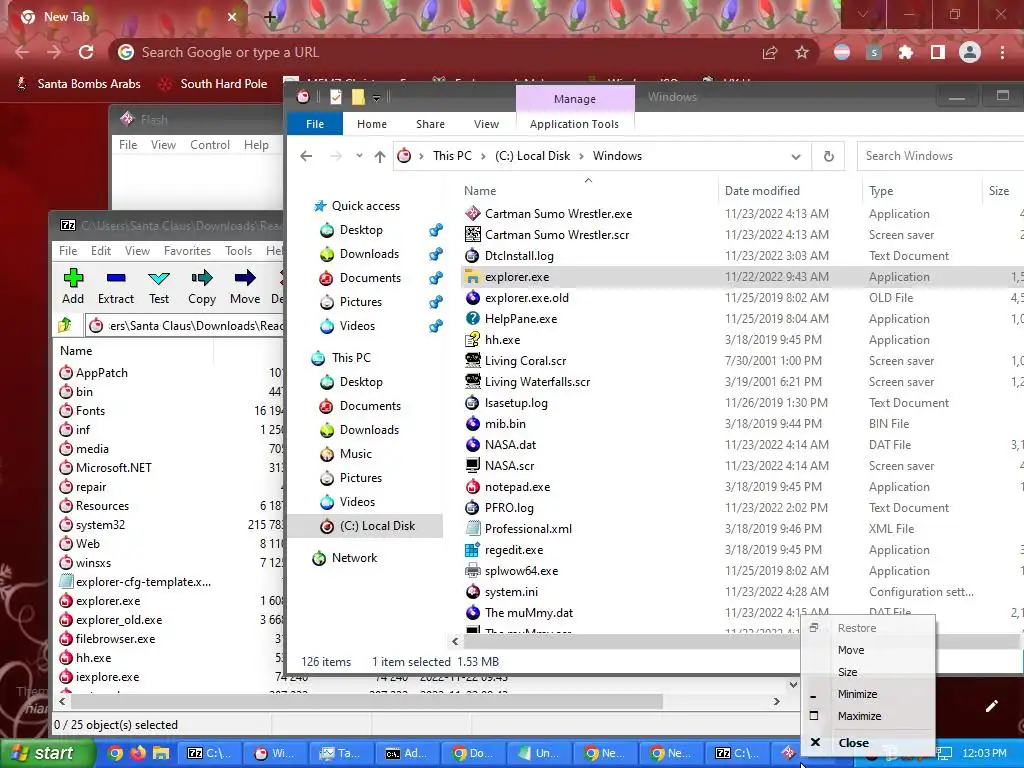Image resolution: width=1024 pixels, height=768 pixels.
Task: Open Firefox from taskbar quick launch
Action: tap(138, 753)
